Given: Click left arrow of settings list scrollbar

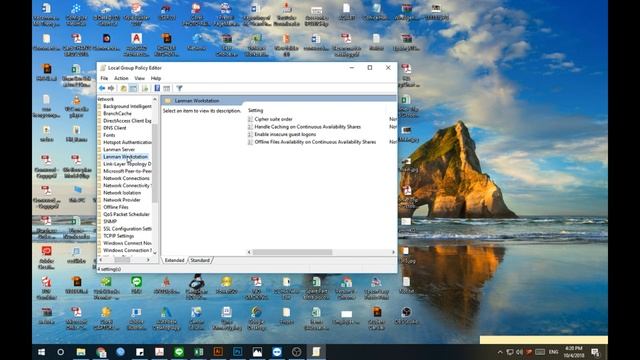Looking at the screenshot, I should [x=249, y=252].
